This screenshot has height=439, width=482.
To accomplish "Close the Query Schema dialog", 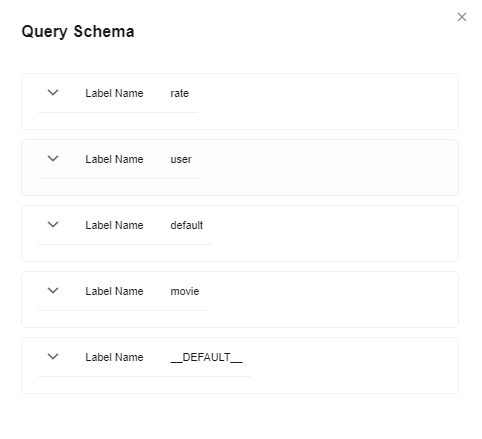I will click(x=462, y=17).
